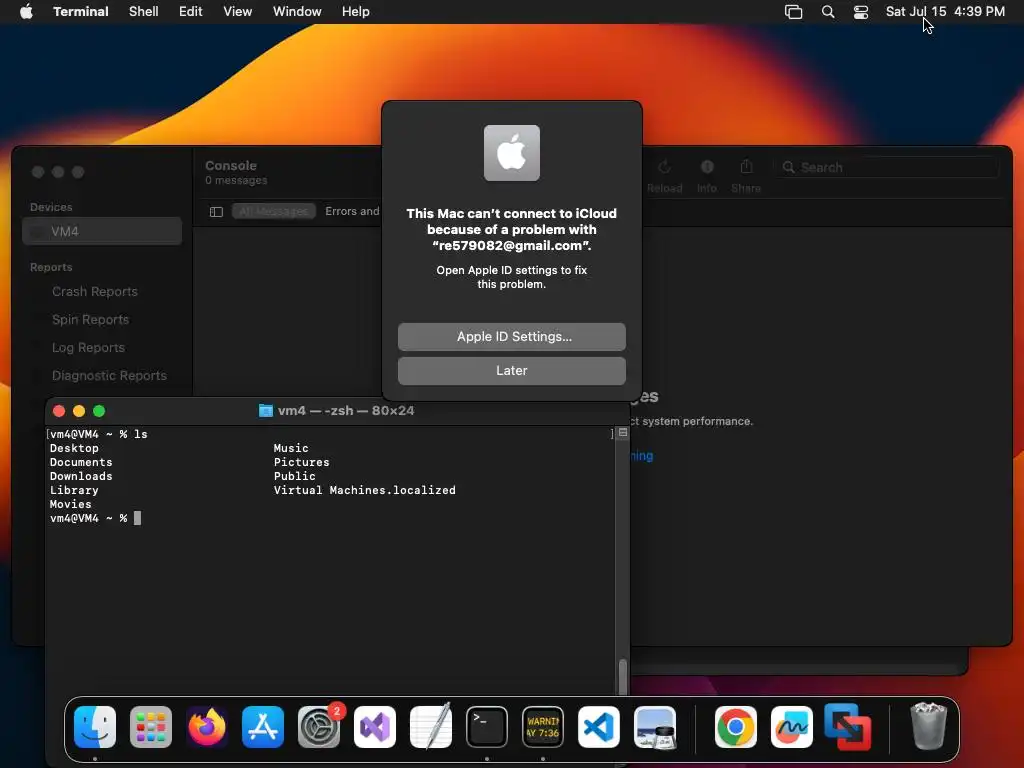Screen dimensions: 1024x768
Task: Click the Stage Manager menu bar icon
Action: [793, 12]
